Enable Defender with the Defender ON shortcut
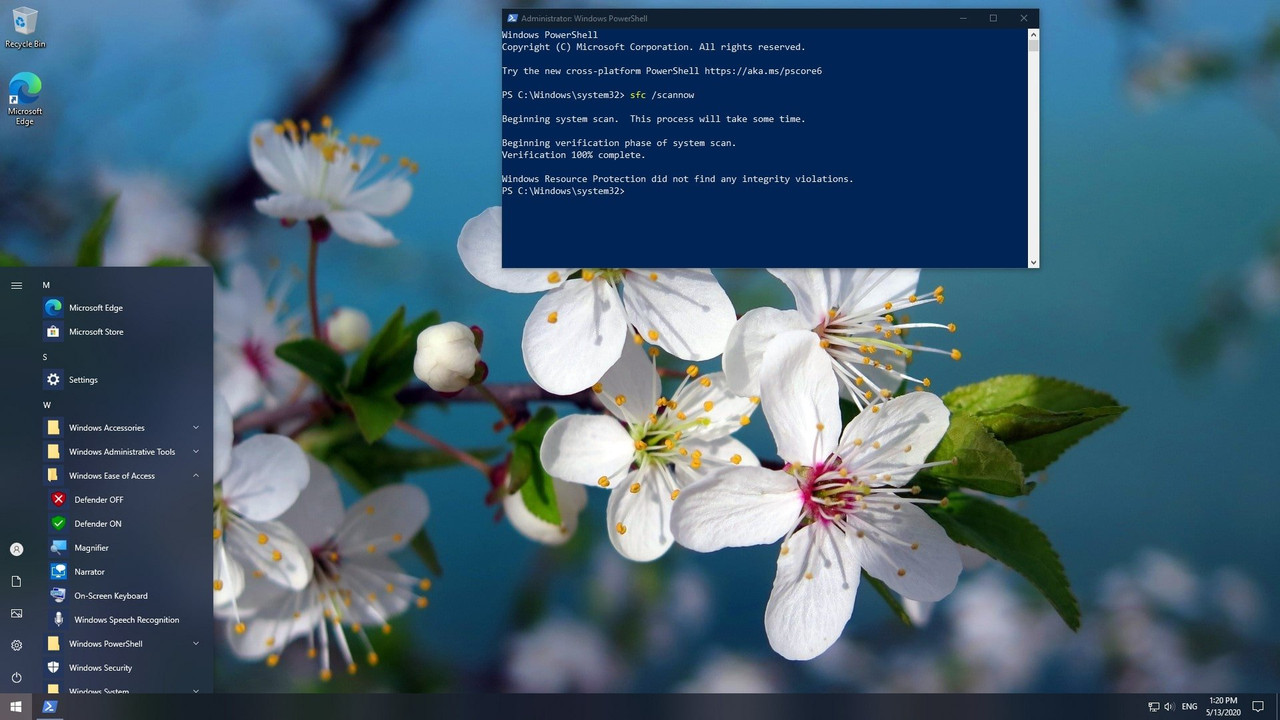This screenshot has width=1280, height=720. pyautogui.click(x=97, y=523)
